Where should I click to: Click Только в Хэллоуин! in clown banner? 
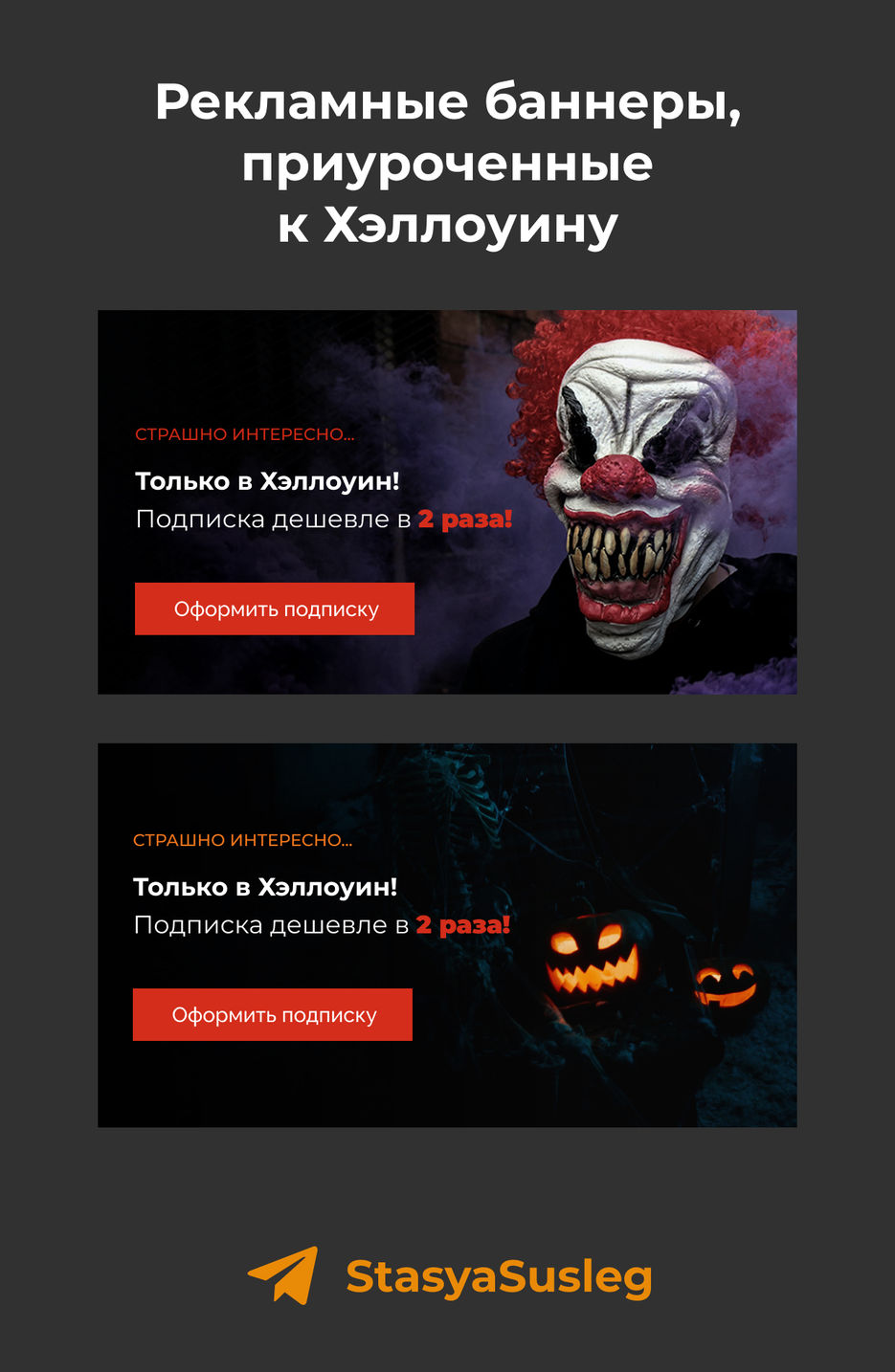pos(267,481)
